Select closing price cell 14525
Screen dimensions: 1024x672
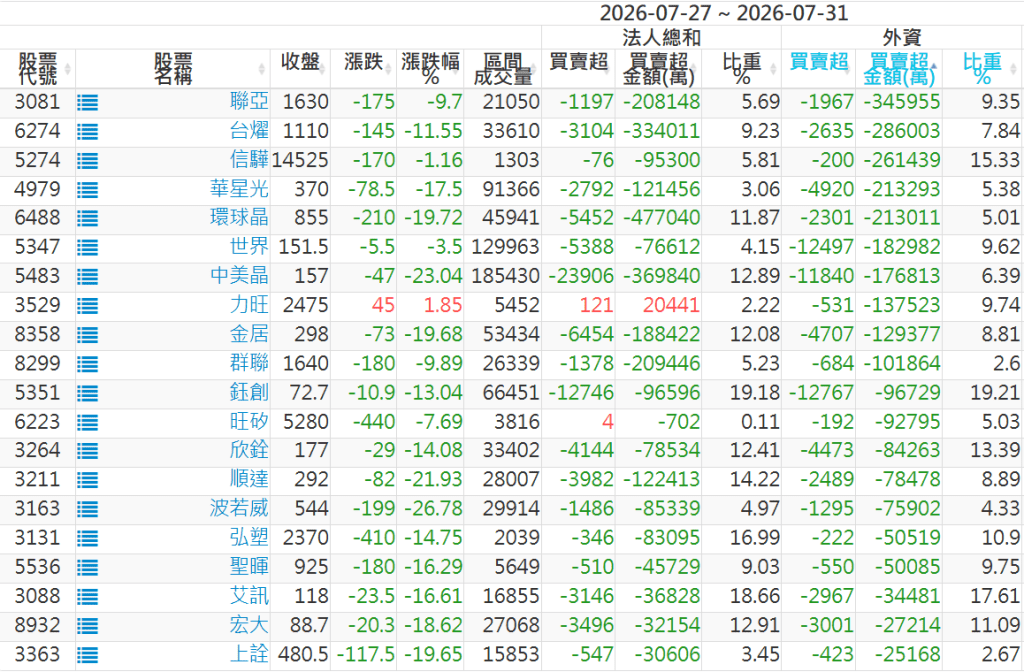pyautogui.click(x=300, y=160)
